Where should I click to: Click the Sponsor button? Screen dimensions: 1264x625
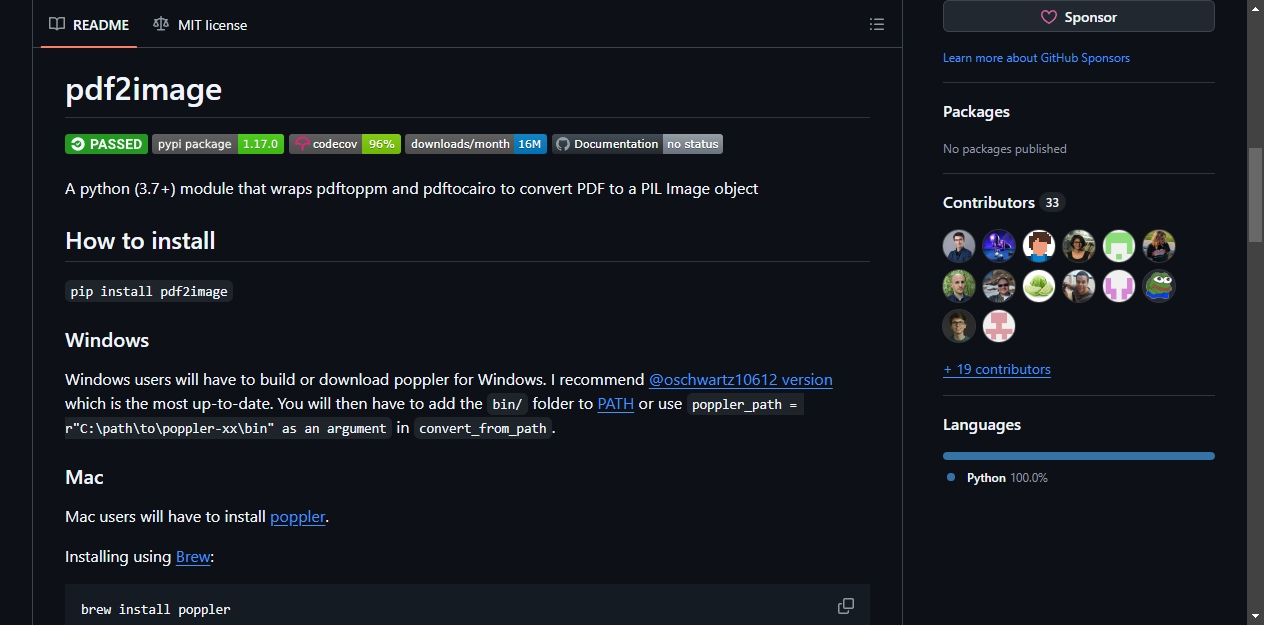1079,17
